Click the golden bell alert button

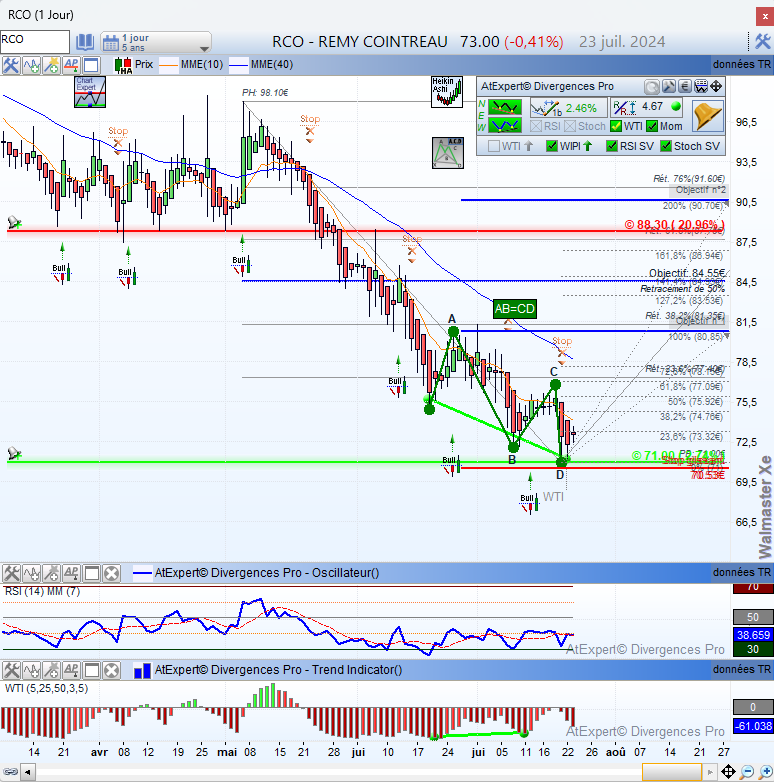click(708, 116)
